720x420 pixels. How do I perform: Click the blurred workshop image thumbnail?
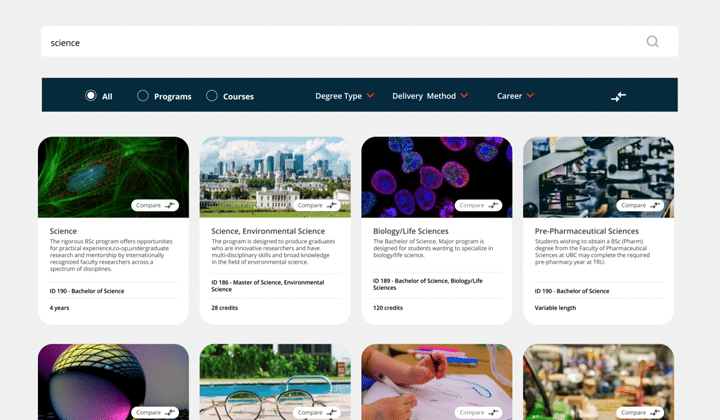598,382
